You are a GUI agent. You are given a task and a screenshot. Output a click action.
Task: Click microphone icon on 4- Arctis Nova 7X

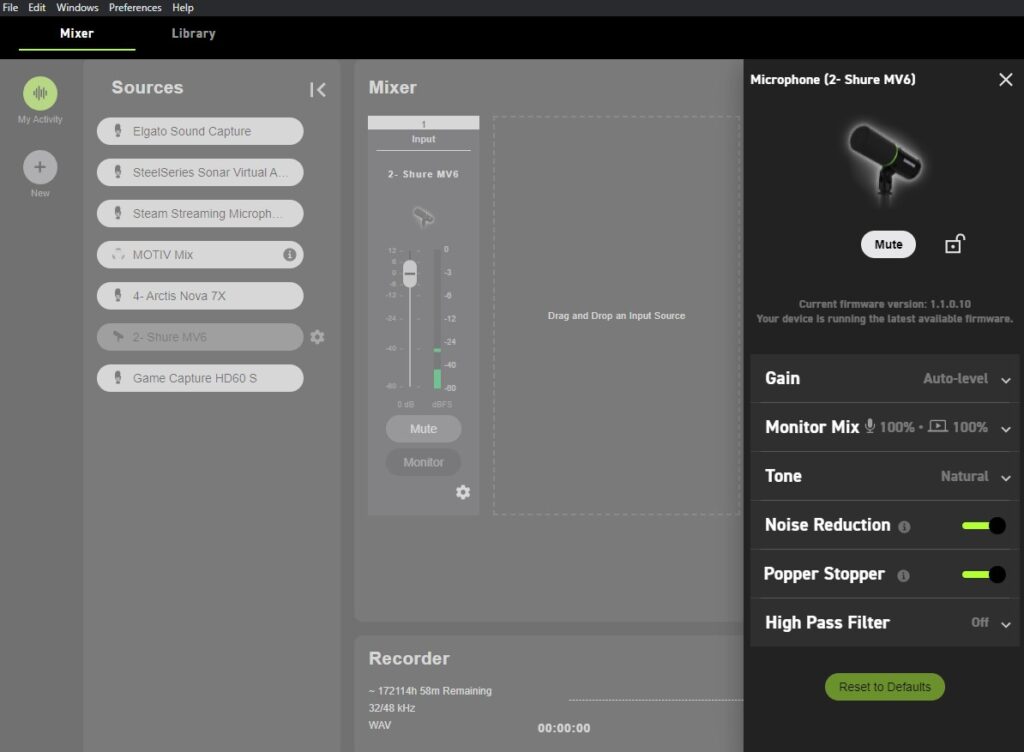click(118, 295)
